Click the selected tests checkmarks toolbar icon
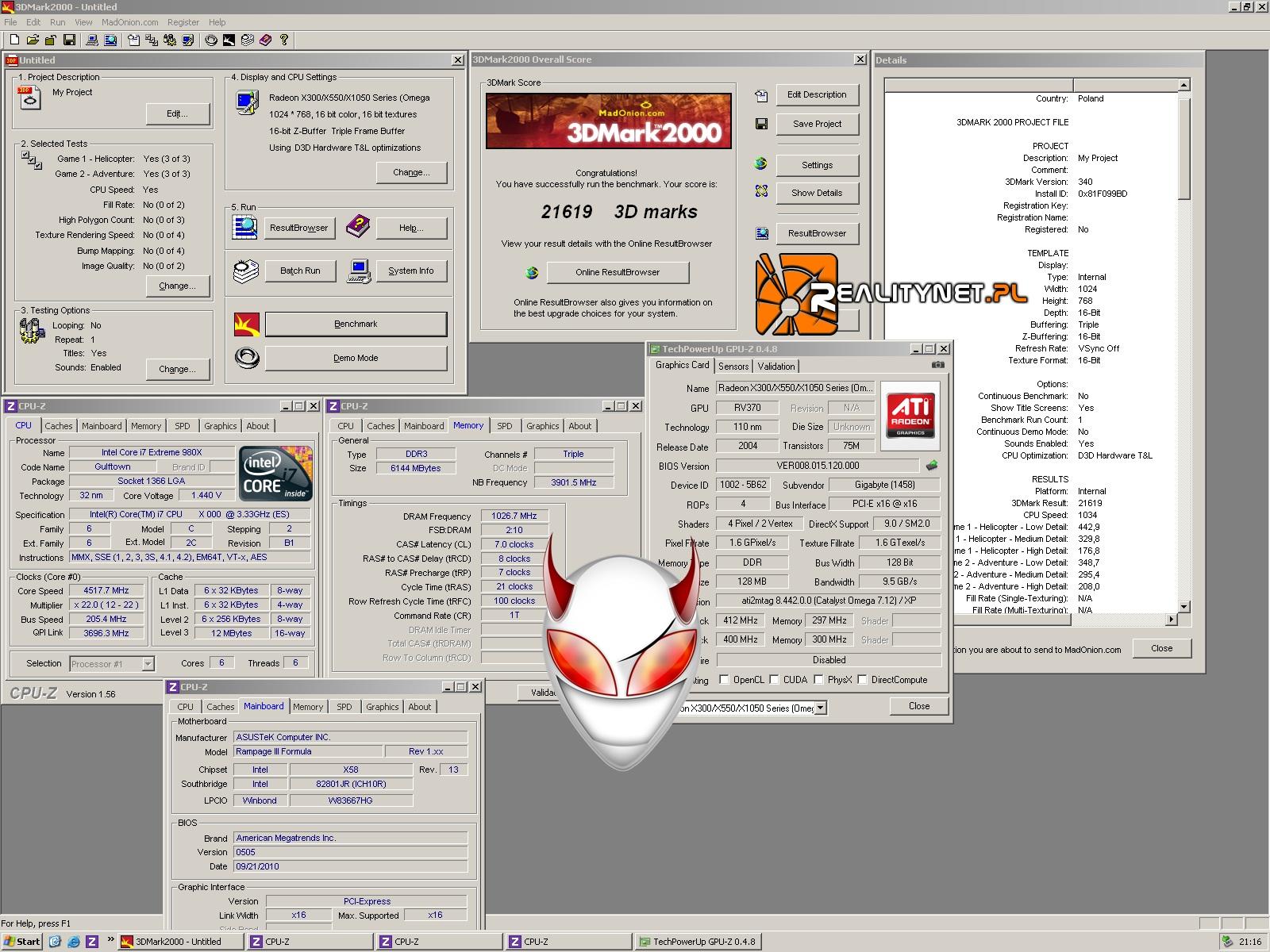The width and height of the screenshot is (1270, 952). coord(151,40)
